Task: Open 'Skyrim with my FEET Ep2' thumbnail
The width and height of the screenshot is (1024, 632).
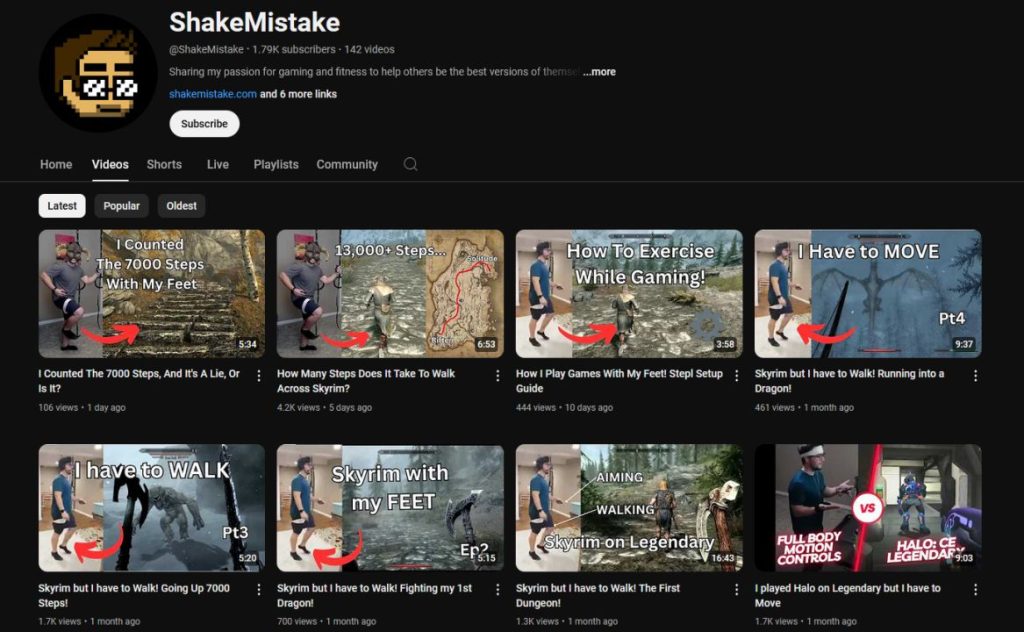Action: (390, 508)
